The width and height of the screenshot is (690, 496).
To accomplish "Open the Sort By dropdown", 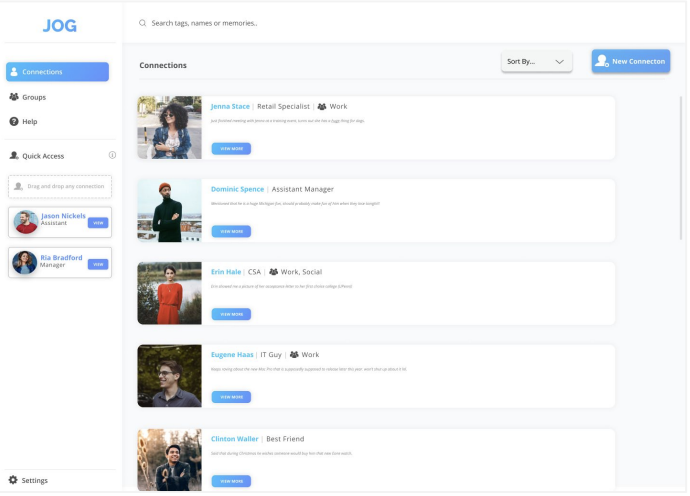I will tap(536, 62).
